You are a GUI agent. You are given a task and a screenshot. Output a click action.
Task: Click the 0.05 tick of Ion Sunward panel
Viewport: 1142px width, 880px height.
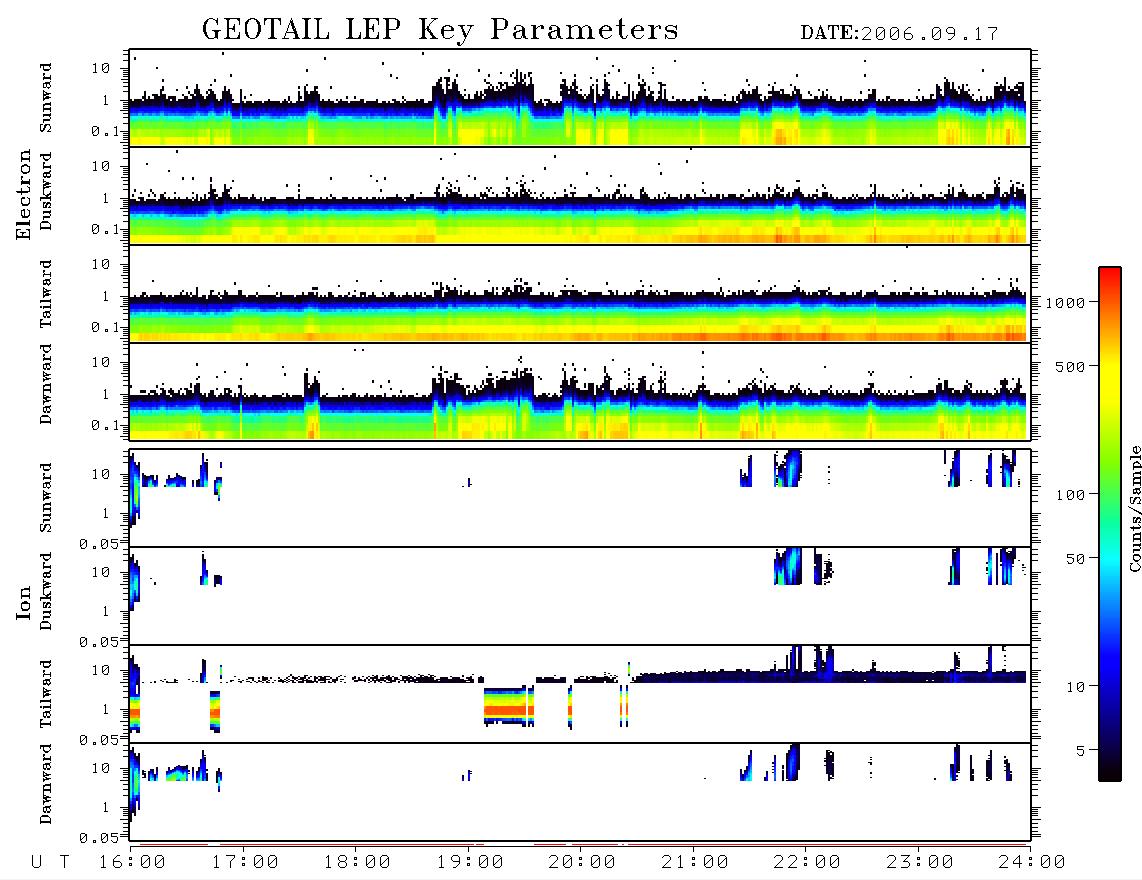pyautogui.click(x=99, y=544)
